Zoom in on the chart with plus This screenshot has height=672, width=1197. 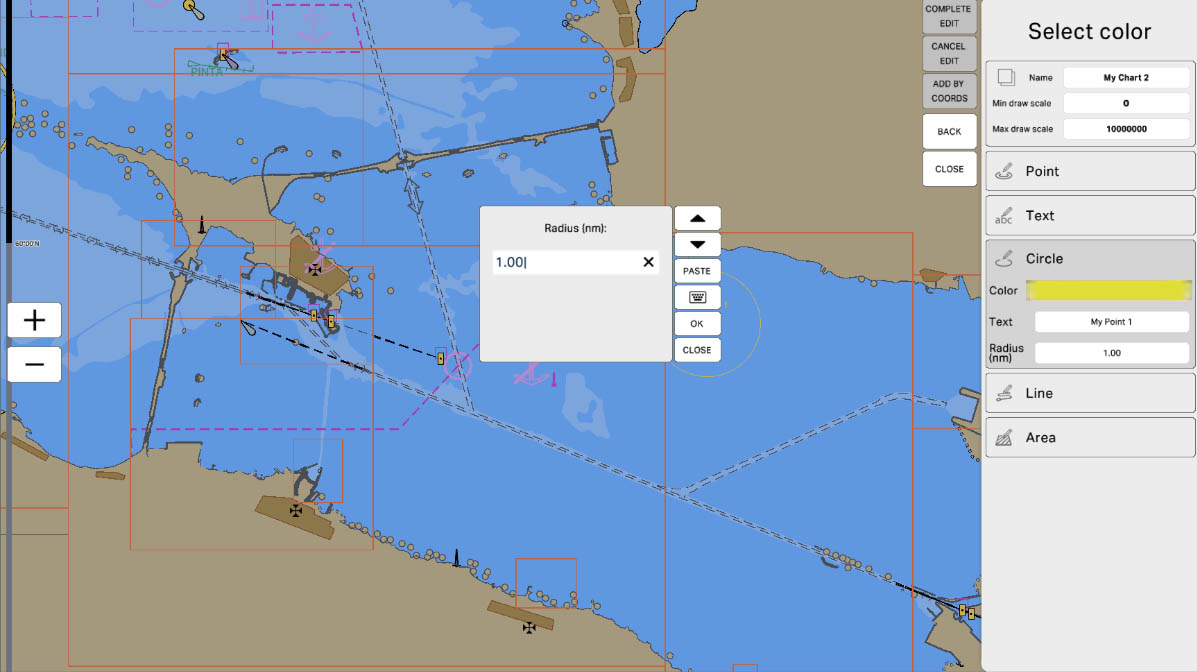click(34, 320)
